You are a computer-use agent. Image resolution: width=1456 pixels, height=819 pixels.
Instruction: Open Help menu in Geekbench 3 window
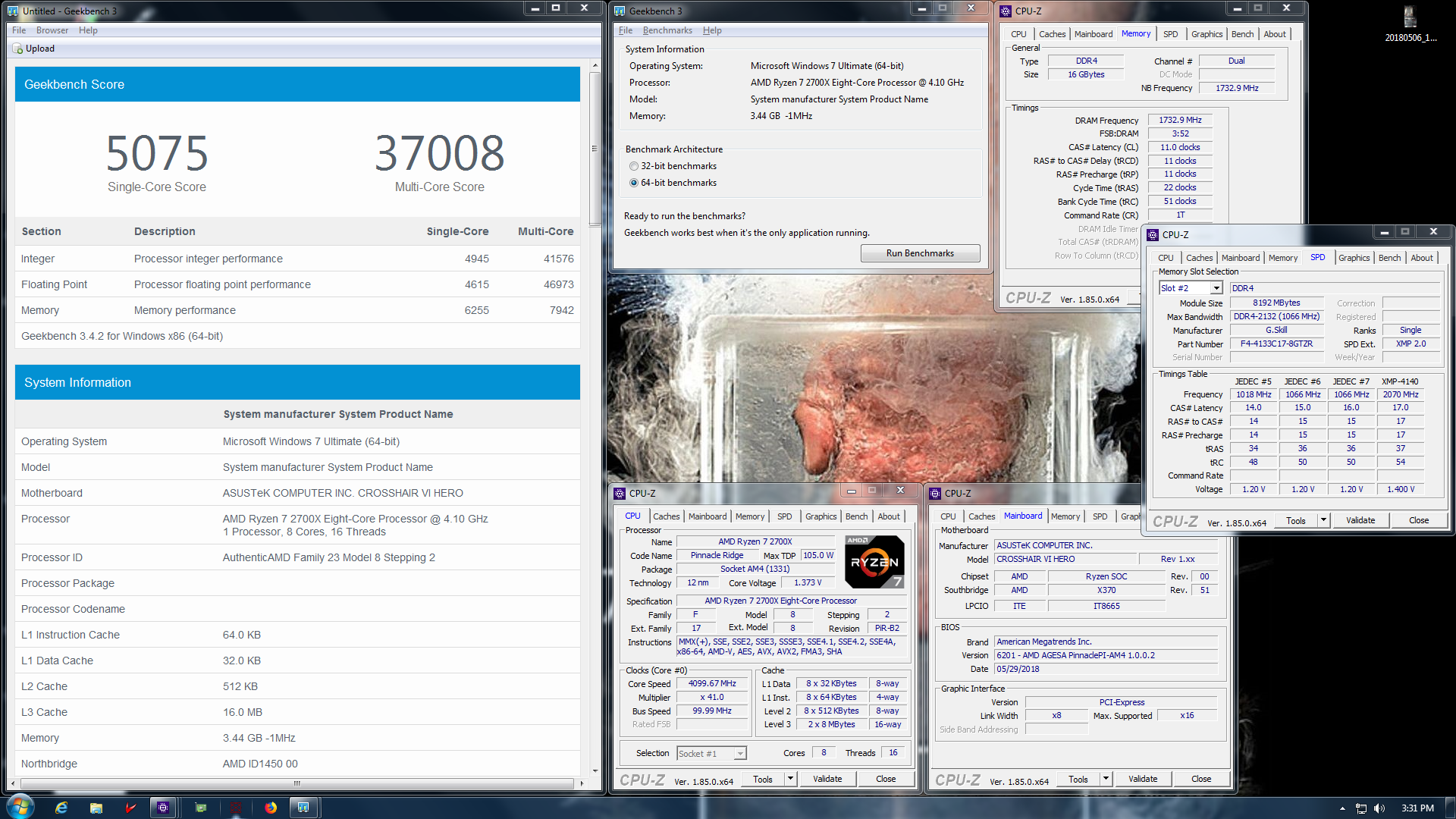click(712, 30)
